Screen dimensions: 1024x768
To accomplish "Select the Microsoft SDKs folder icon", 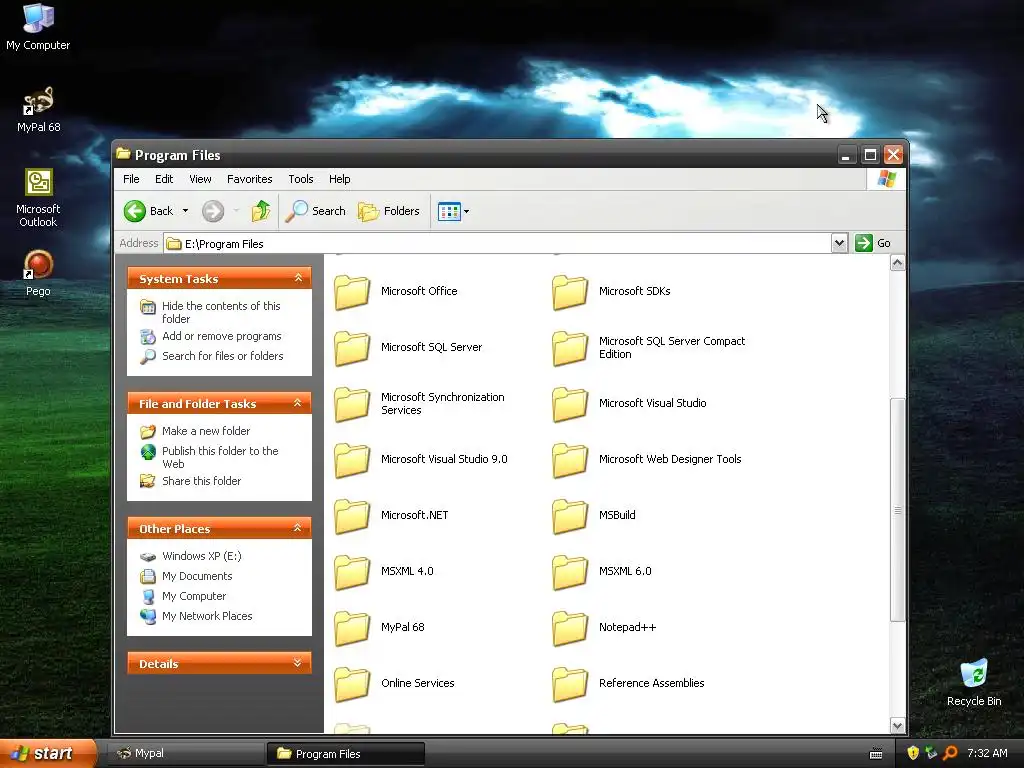I will point(569,292).
